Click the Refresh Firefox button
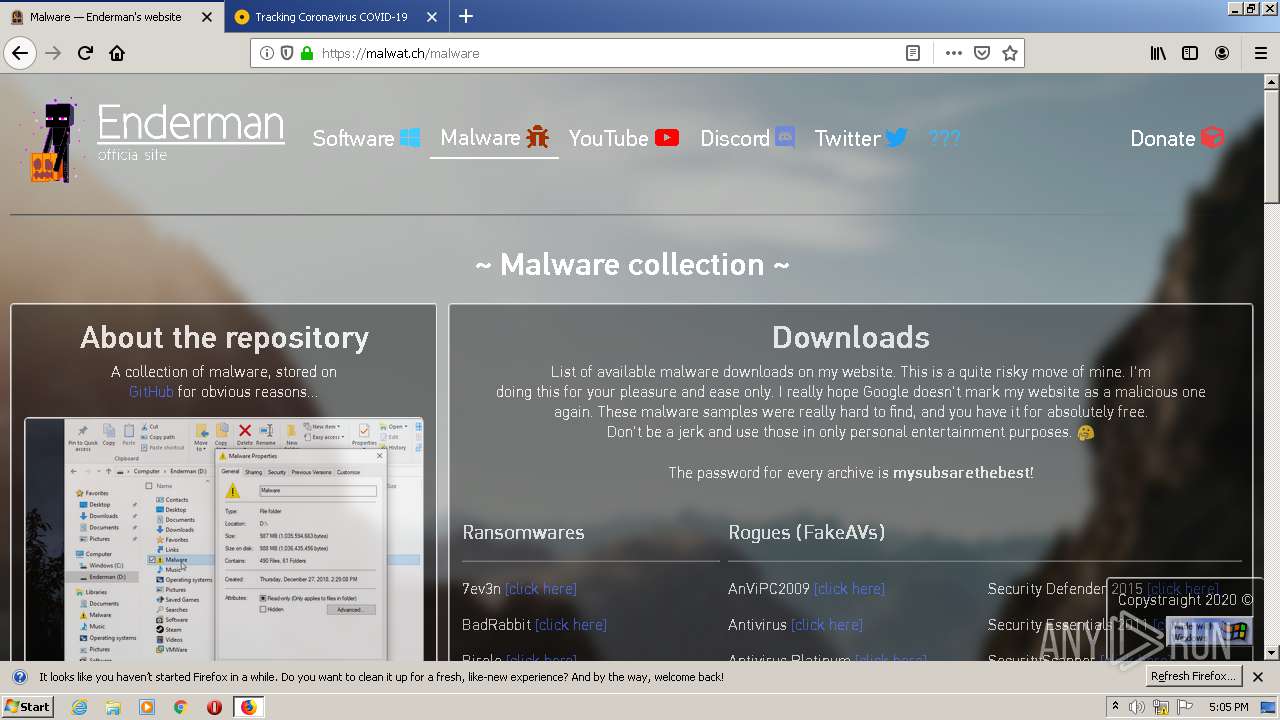Viewport: 1280px width, 720px height. click(1194, 677)
